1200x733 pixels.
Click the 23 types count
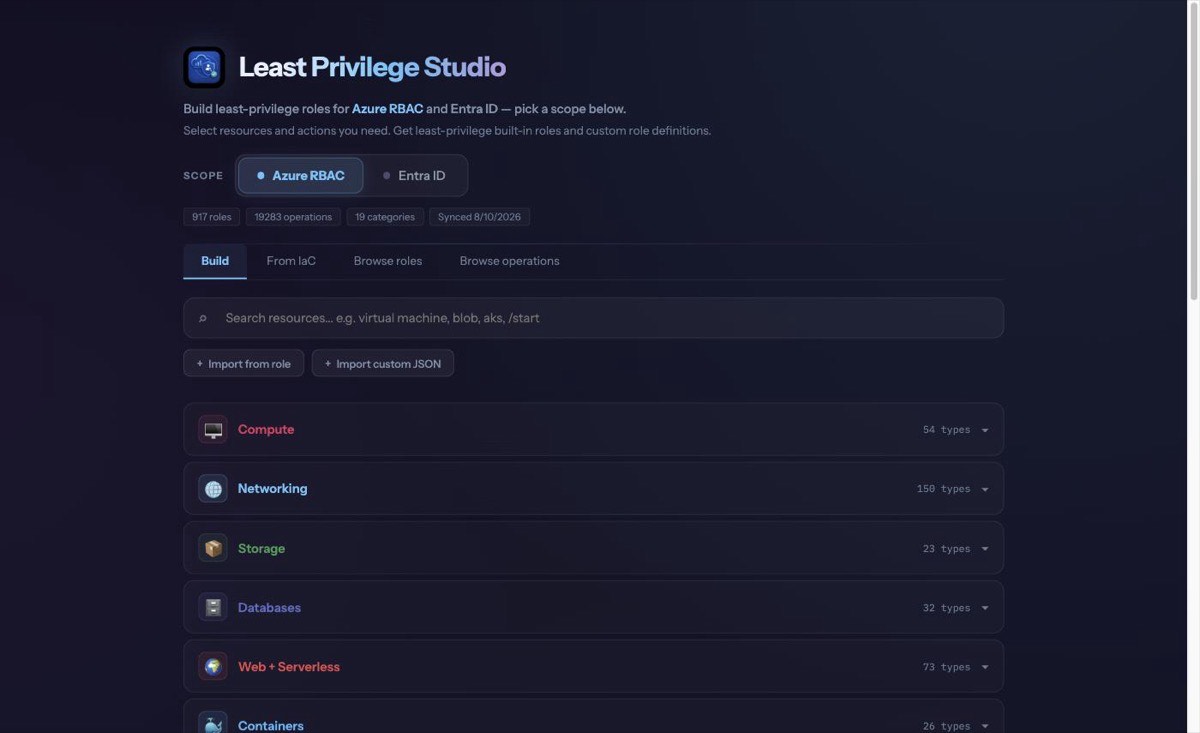coord(946,549)
